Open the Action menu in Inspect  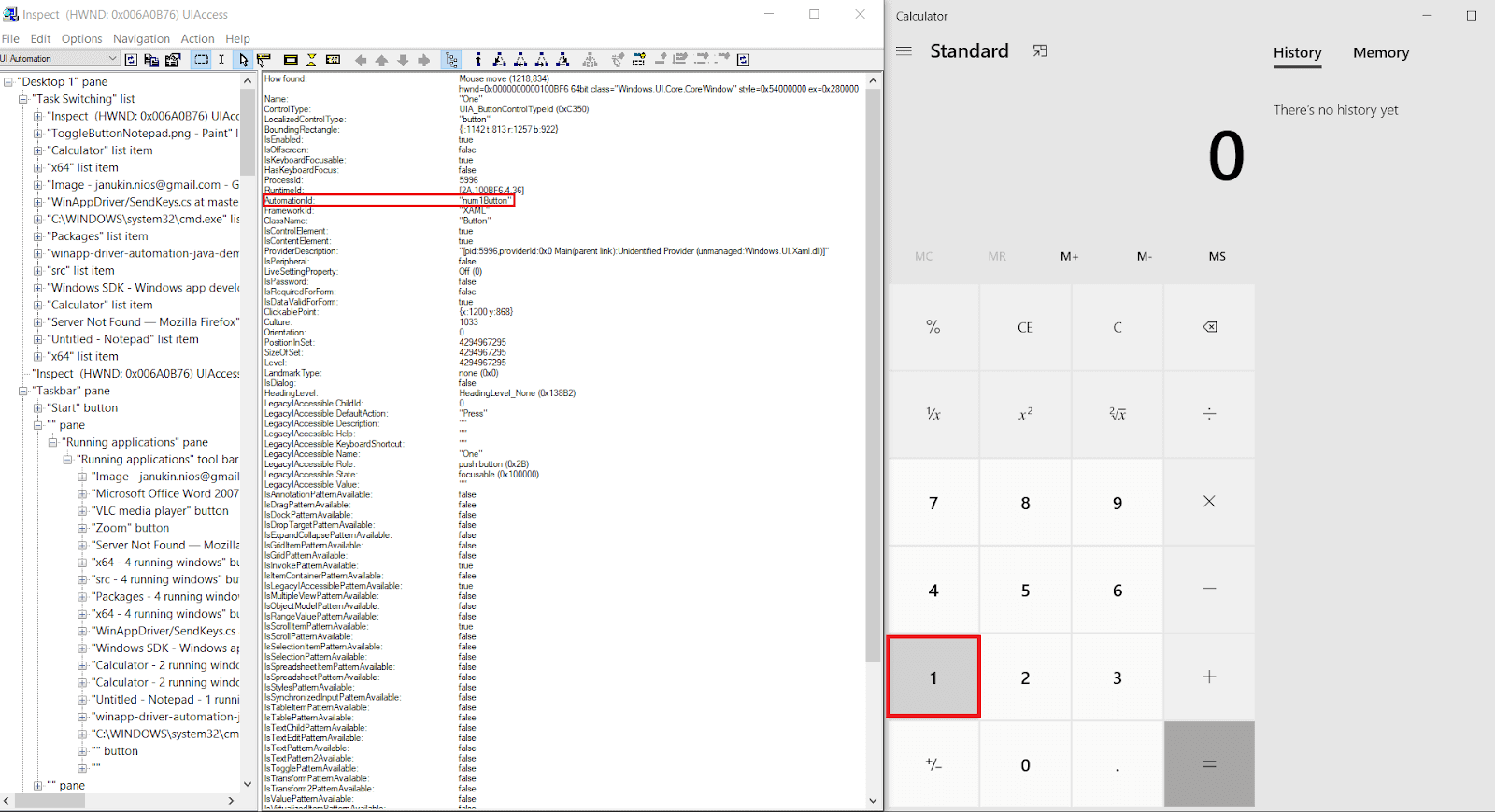click(x=197, y=39)
